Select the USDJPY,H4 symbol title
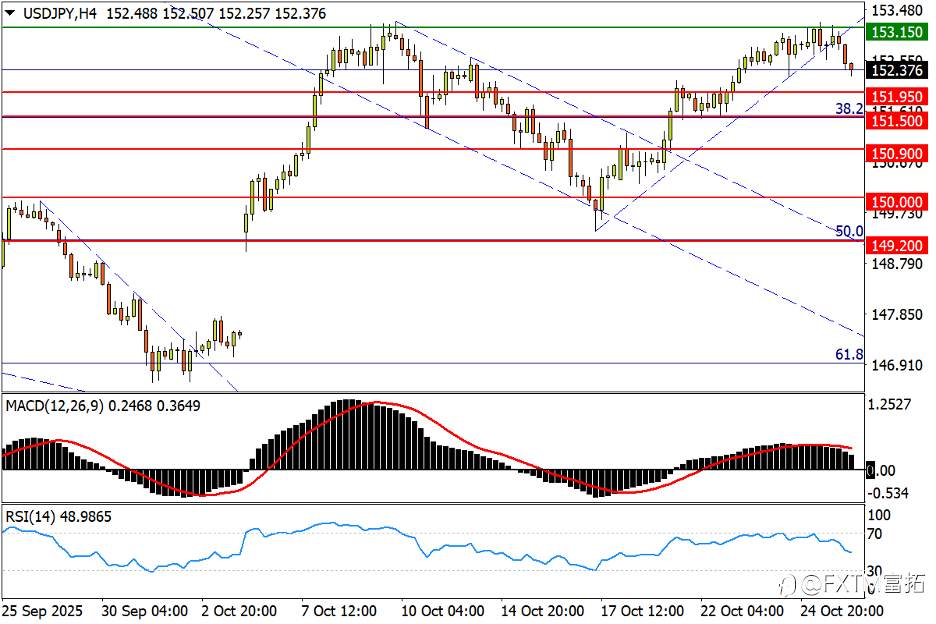936x624 pixels. point(60,13)
